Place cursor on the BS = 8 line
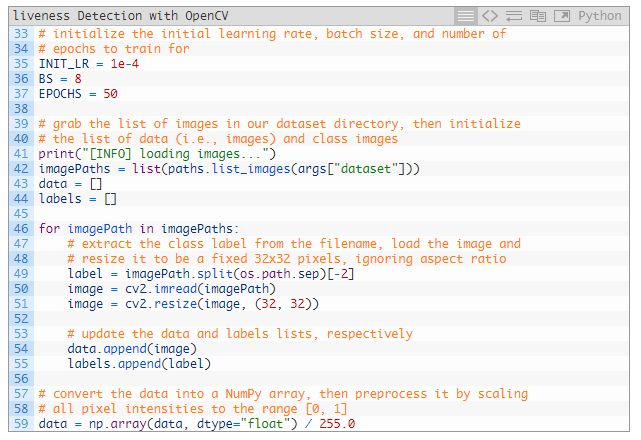 pyautogui.click(x=60, y=78)
